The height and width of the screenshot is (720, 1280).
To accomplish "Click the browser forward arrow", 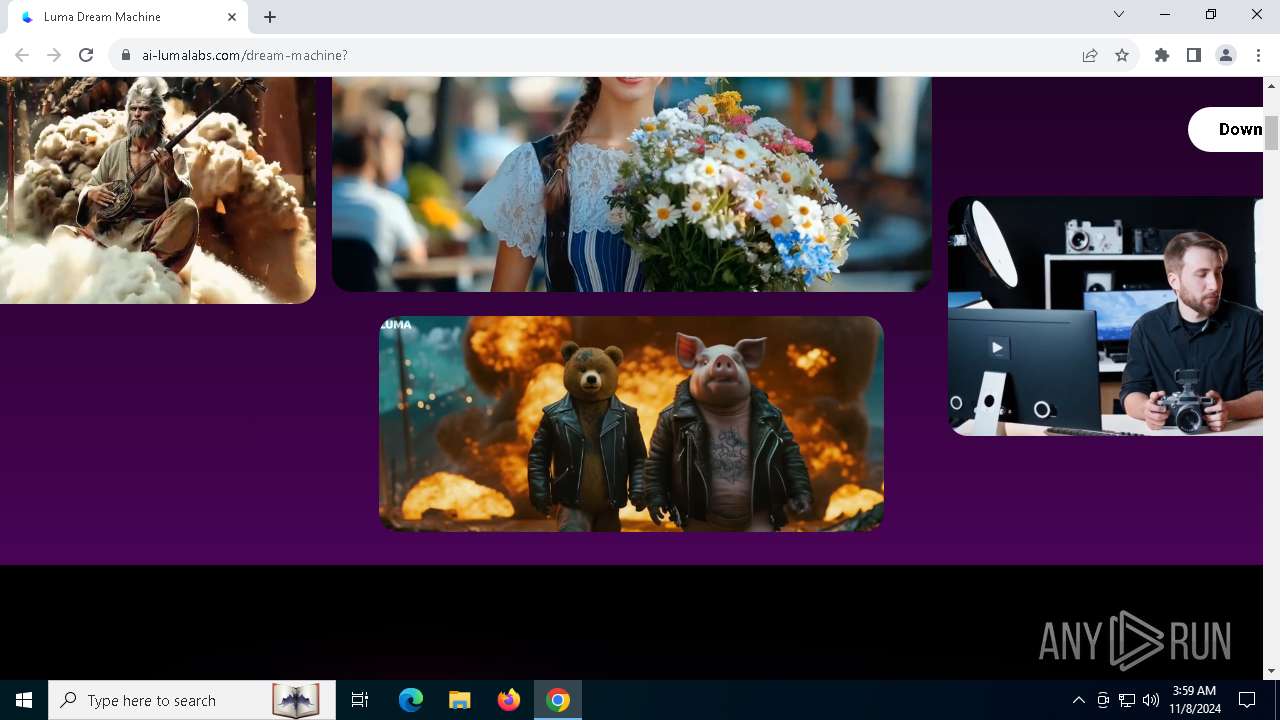I will click(54, 55).
